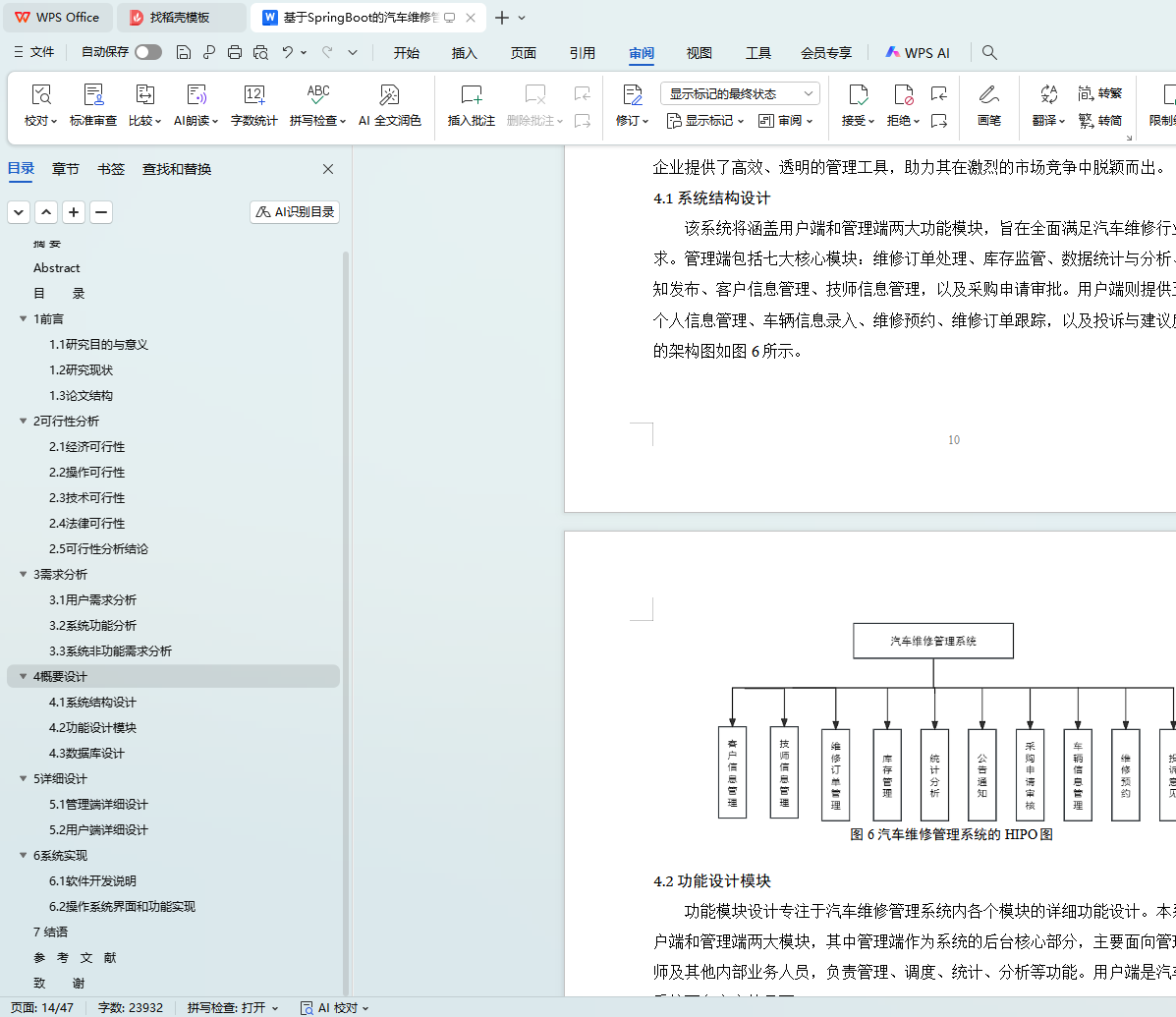Go to 4.3数据库设计 in outline
Image resolution: width=1176 pixels, height=1017 pixels.
pos(86,754)
